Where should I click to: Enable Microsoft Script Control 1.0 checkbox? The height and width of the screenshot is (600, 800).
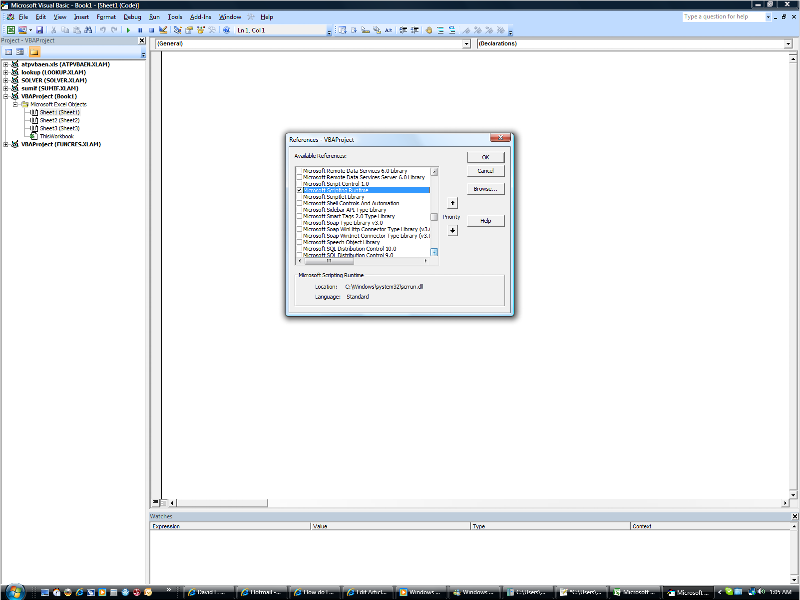click(299, 184)
